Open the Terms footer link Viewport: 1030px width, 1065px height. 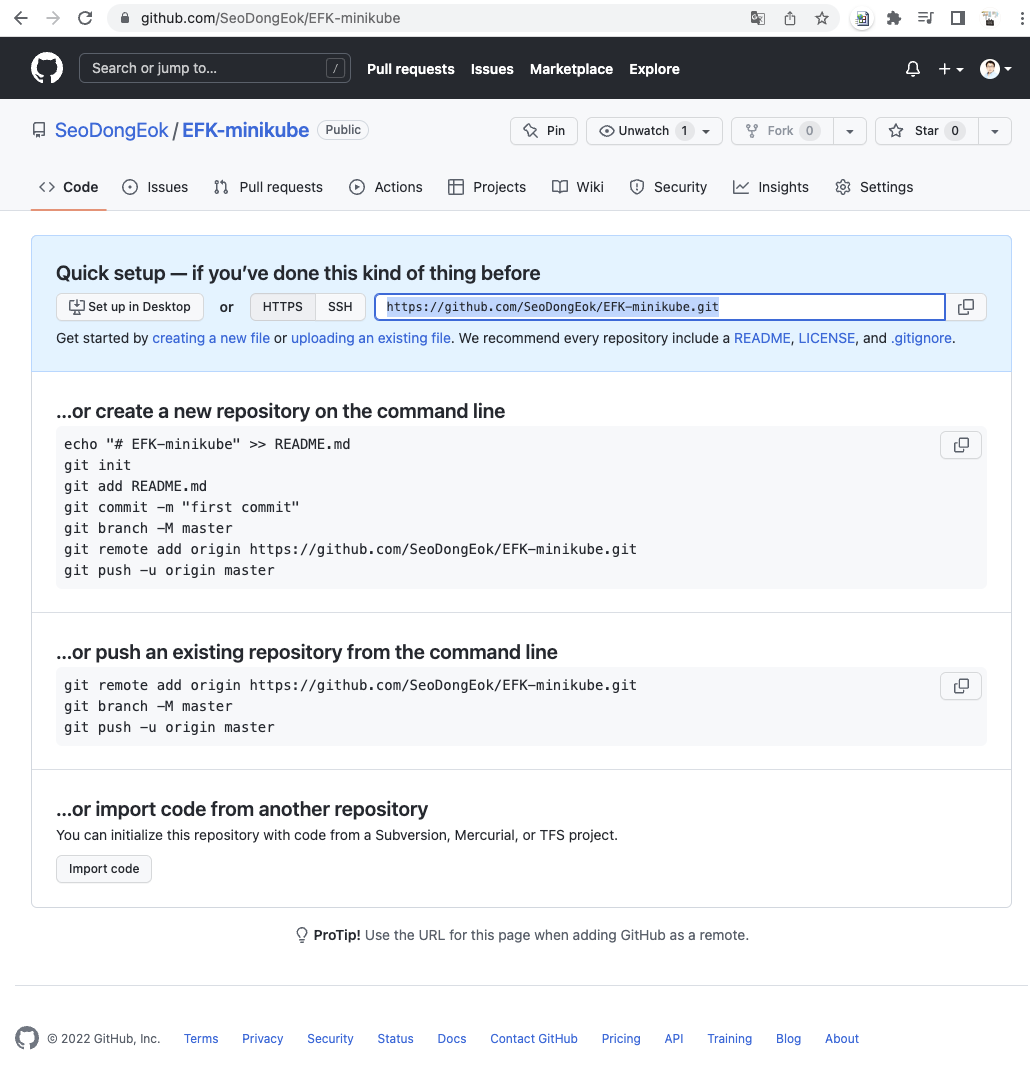(x=201, y=1039)
